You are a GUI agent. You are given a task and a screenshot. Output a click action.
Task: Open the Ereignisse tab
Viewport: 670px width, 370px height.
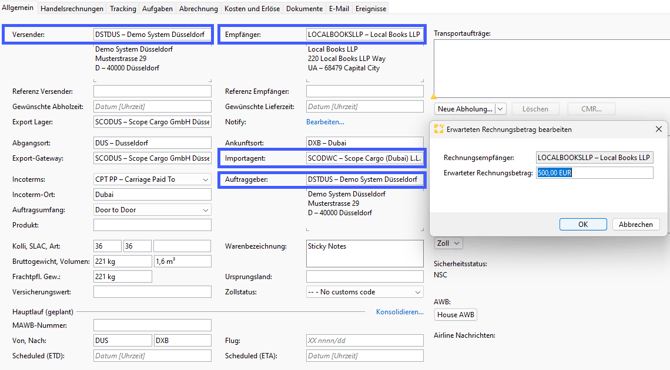[371, 9]
